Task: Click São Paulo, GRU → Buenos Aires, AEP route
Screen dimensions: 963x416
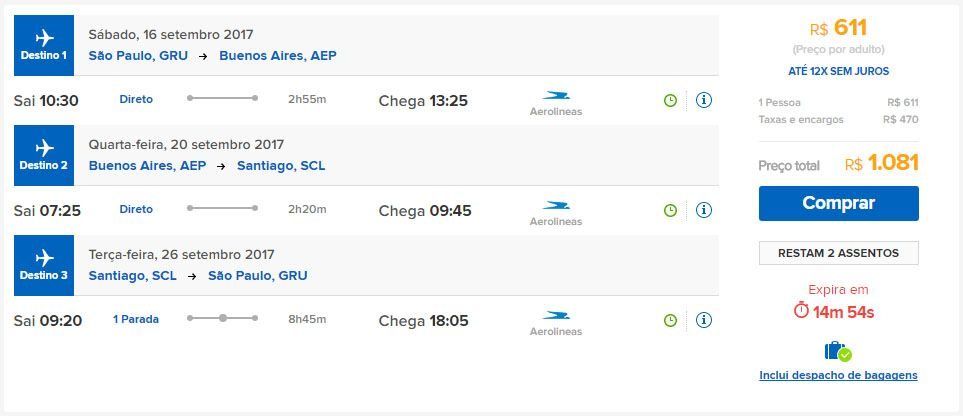Action: 212,56
